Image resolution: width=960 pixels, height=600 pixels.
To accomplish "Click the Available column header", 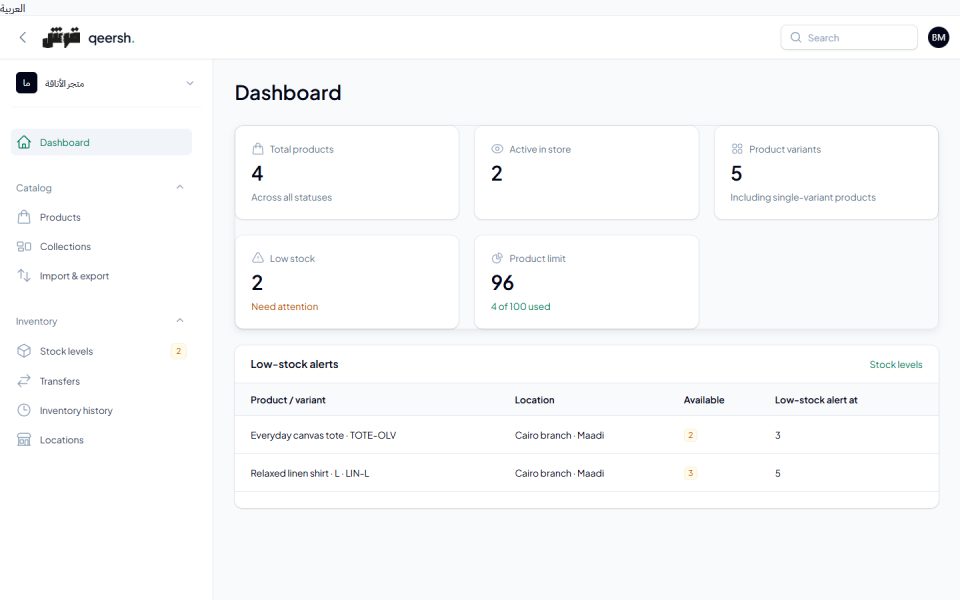I will point(704,400).
